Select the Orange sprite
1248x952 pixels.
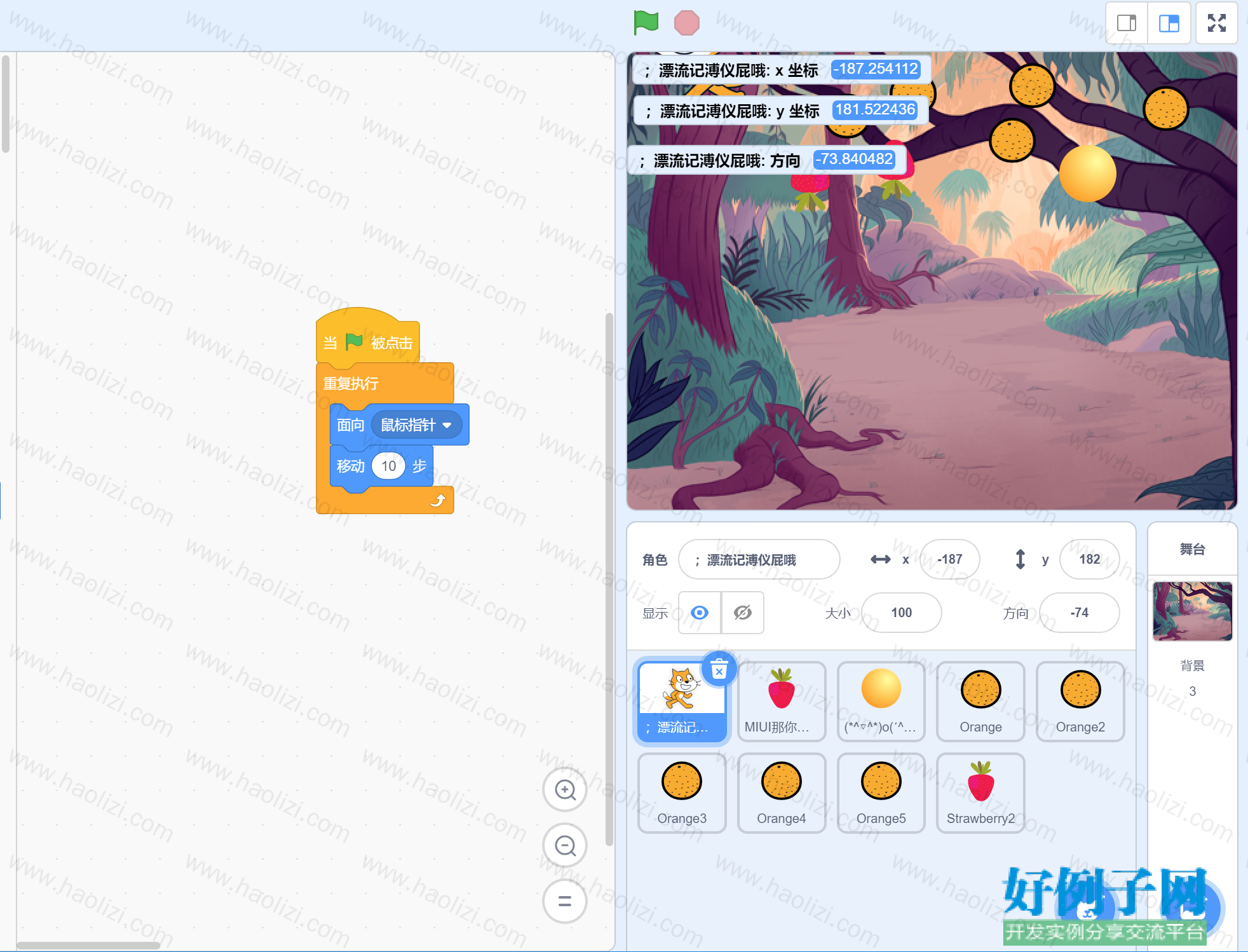980,702
